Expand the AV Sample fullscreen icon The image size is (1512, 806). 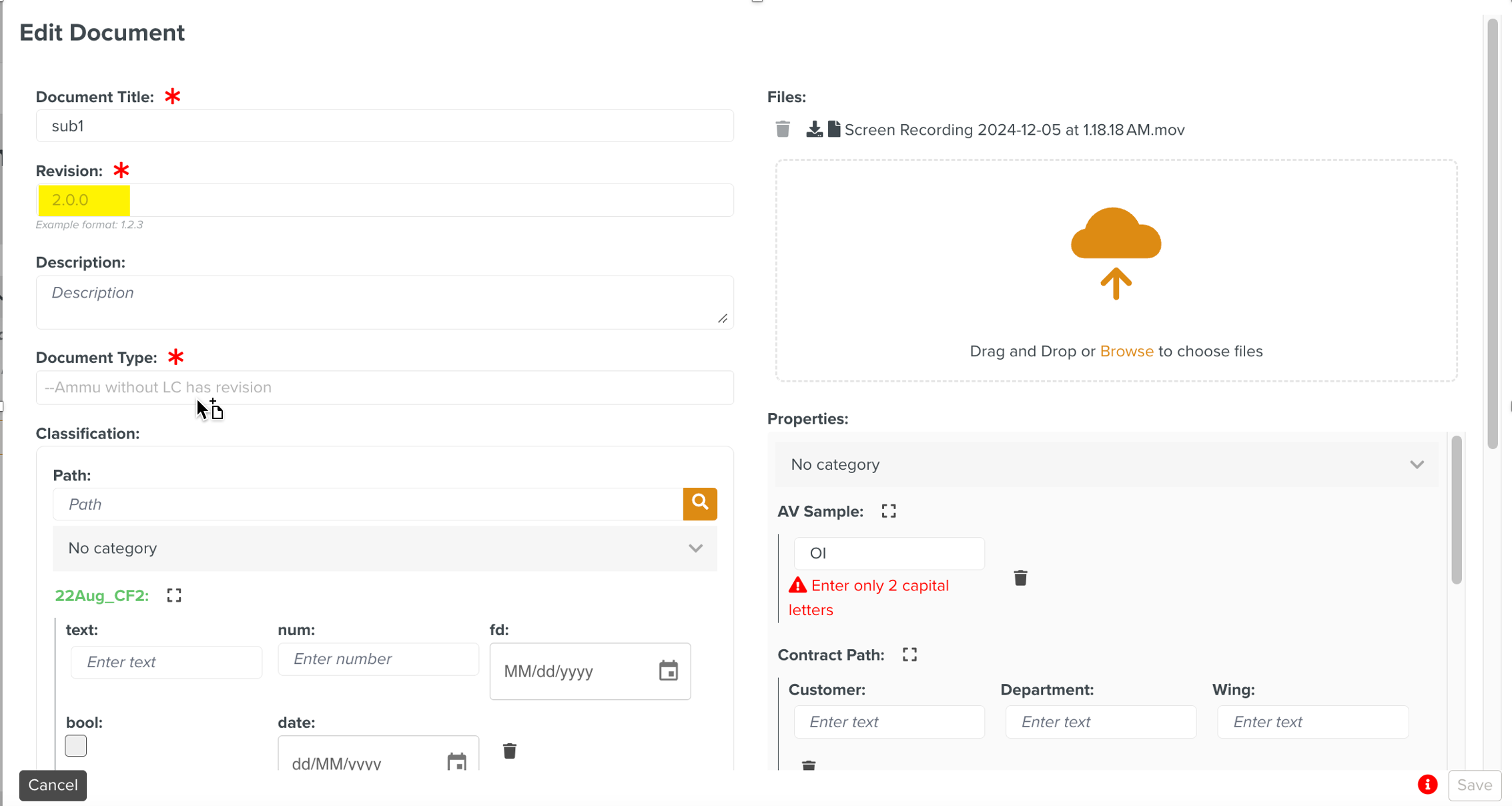coord(889,511)
